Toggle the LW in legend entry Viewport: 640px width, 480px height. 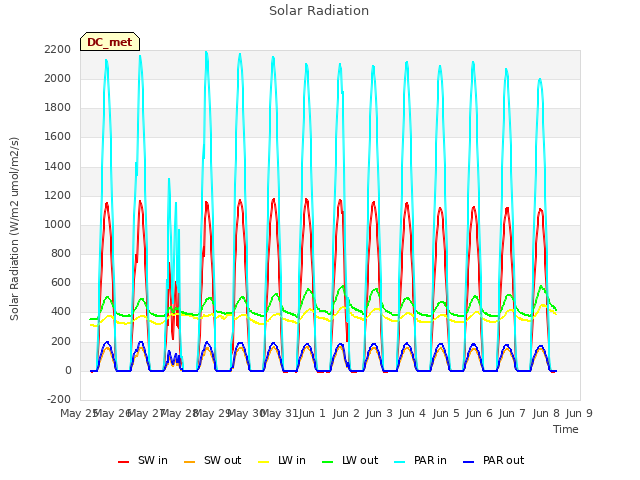(282, 460)
